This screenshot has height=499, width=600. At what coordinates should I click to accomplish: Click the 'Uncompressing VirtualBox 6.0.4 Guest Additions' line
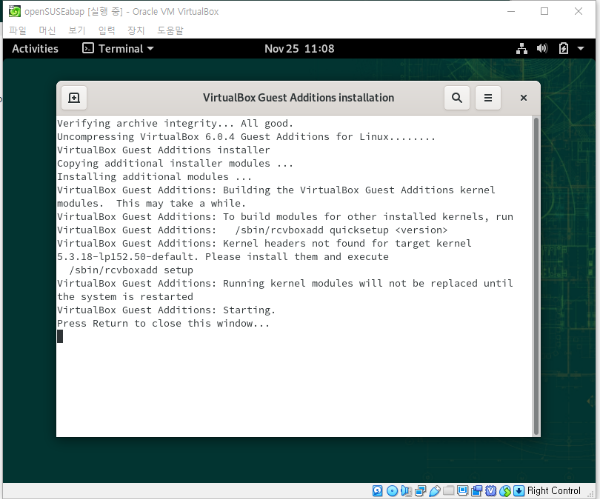(x=246, y=137)
